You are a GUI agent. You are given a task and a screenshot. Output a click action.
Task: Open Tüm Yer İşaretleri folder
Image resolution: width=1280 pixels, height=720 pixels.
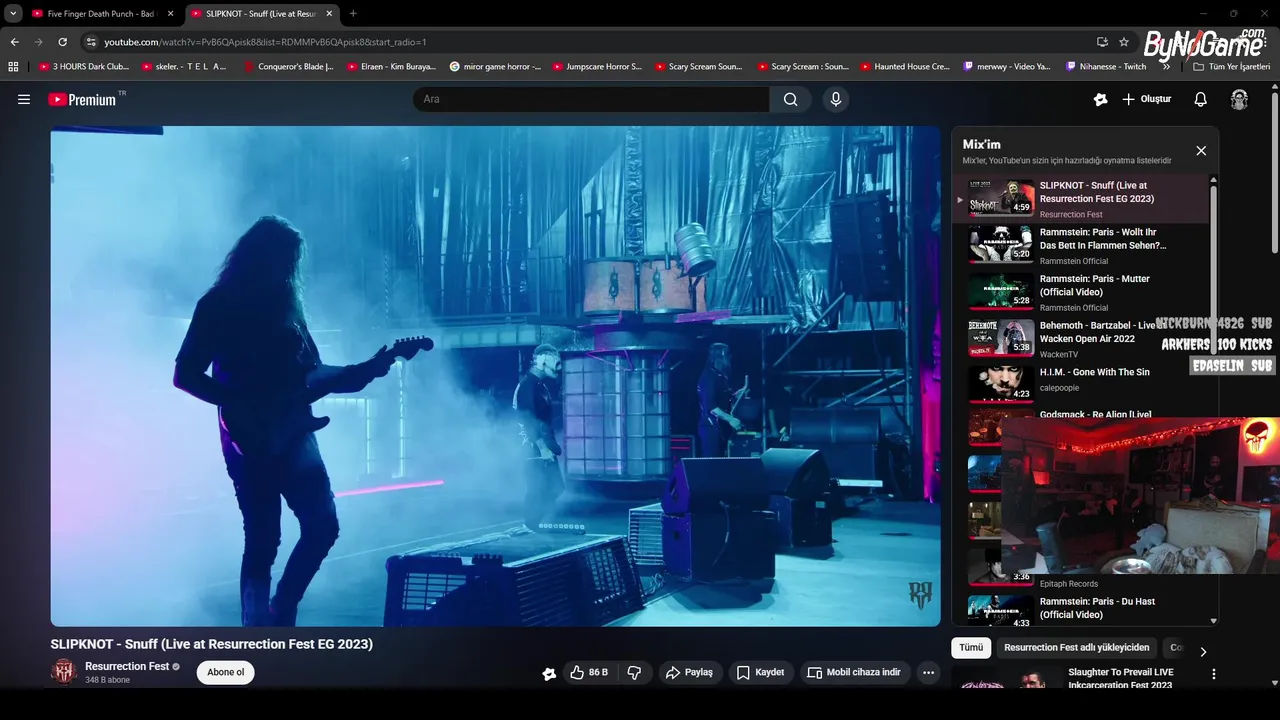pos(1232,67)
